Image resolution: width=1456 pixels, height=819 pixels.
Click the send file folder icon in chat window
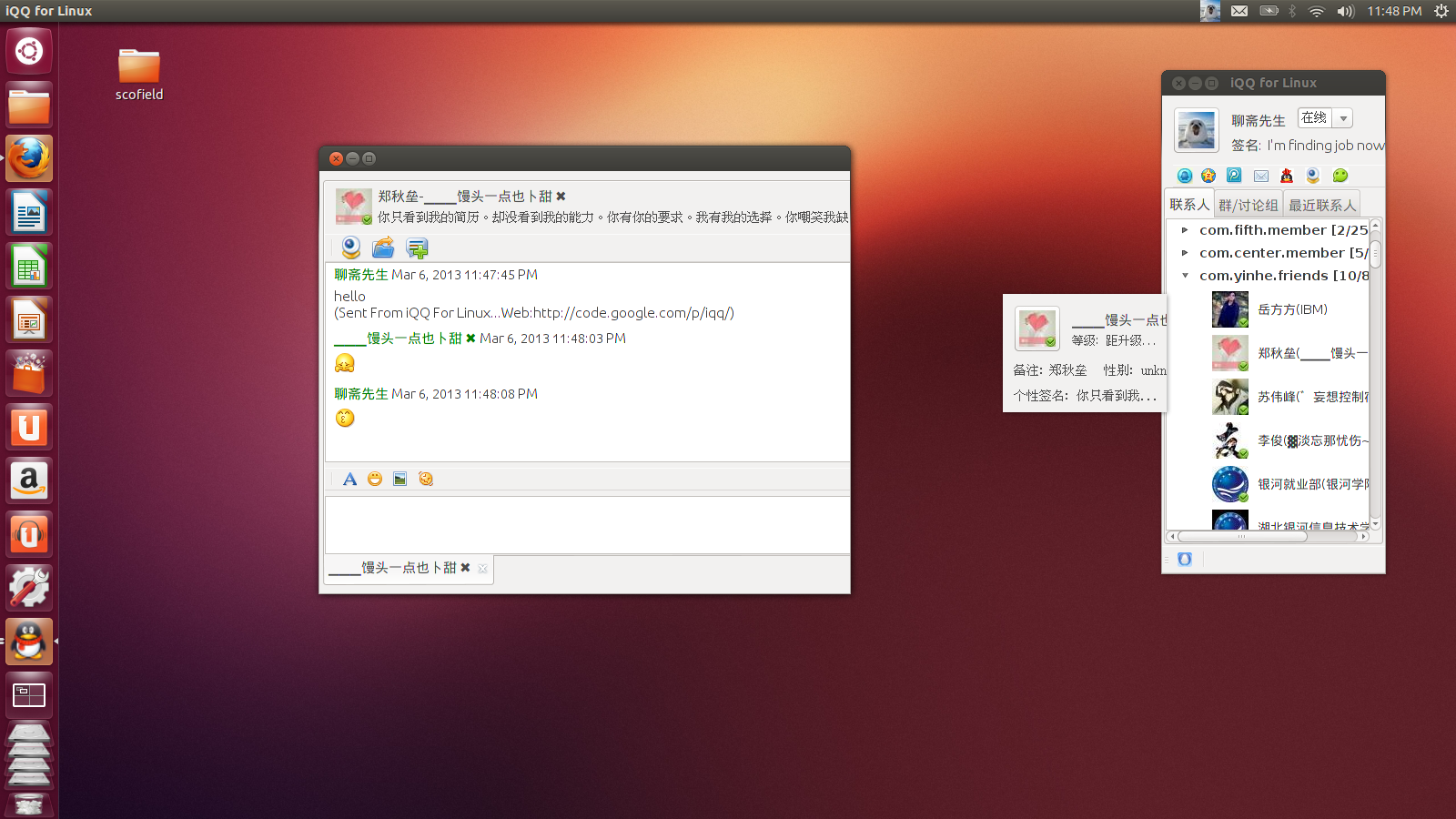coord(383,248)
